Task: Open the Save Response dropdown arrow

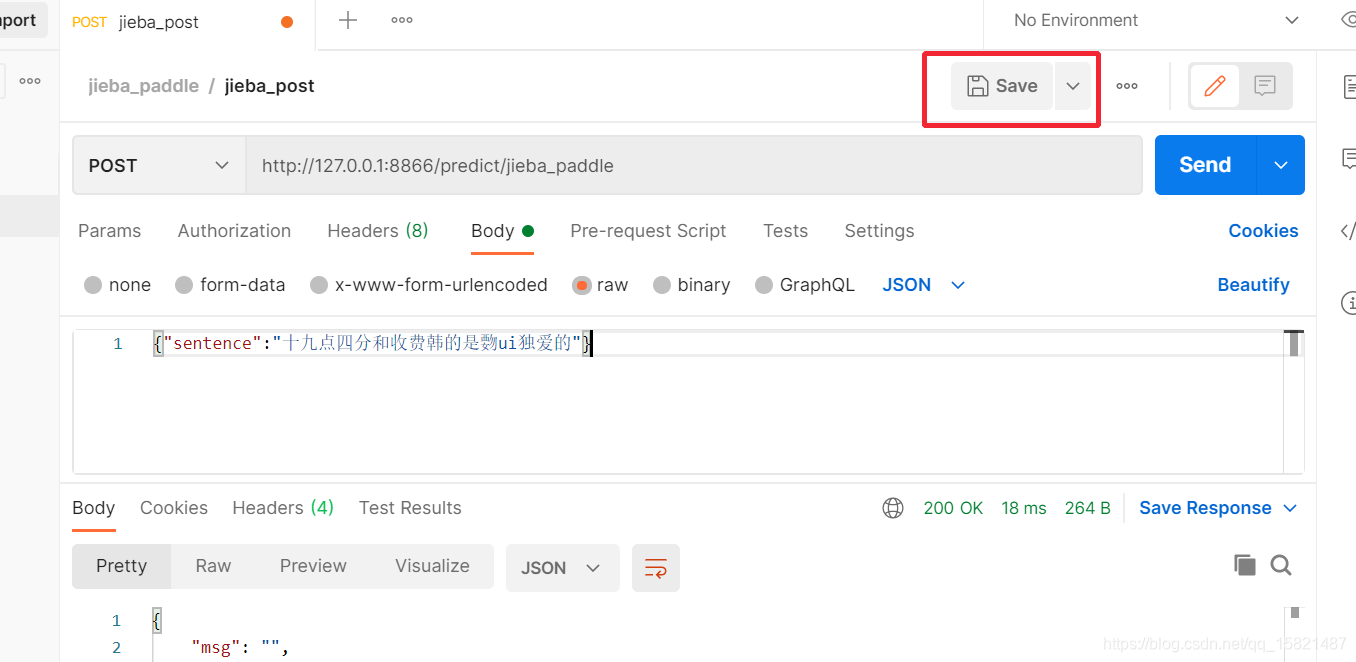Action: point(1290,508)
